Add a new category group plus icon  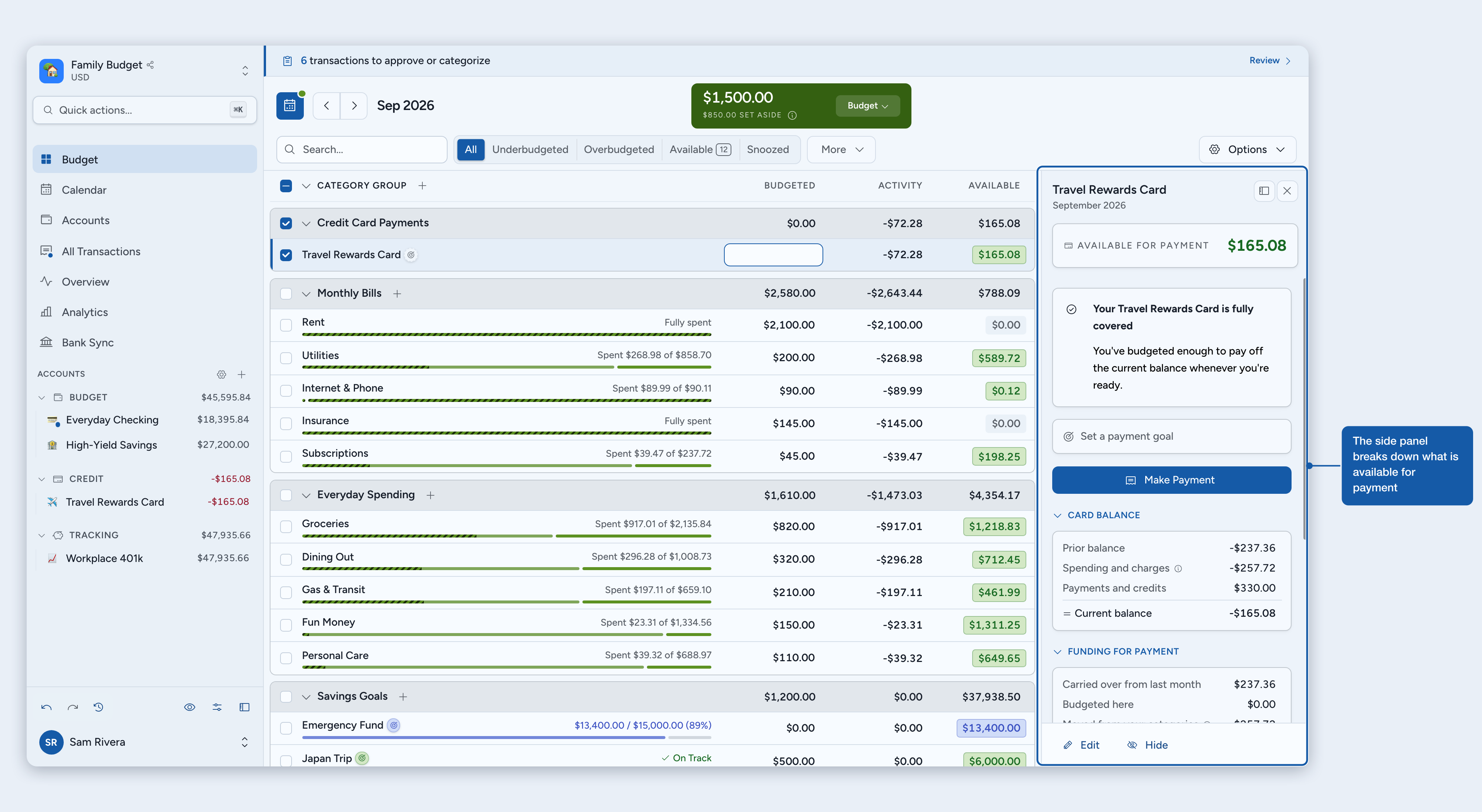(422, 185)
